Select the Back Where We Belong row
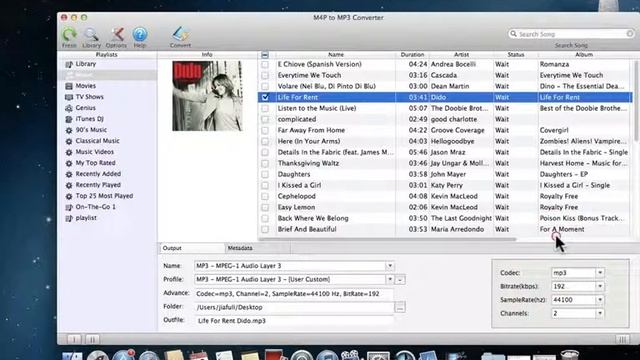The width and height of the screenshot is (640, 360). pyautogui.click(x=445, y=218)
